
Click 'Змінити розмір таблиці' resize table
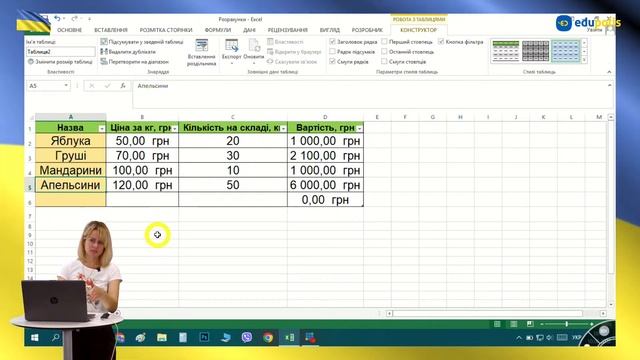[x=60, y=62]
